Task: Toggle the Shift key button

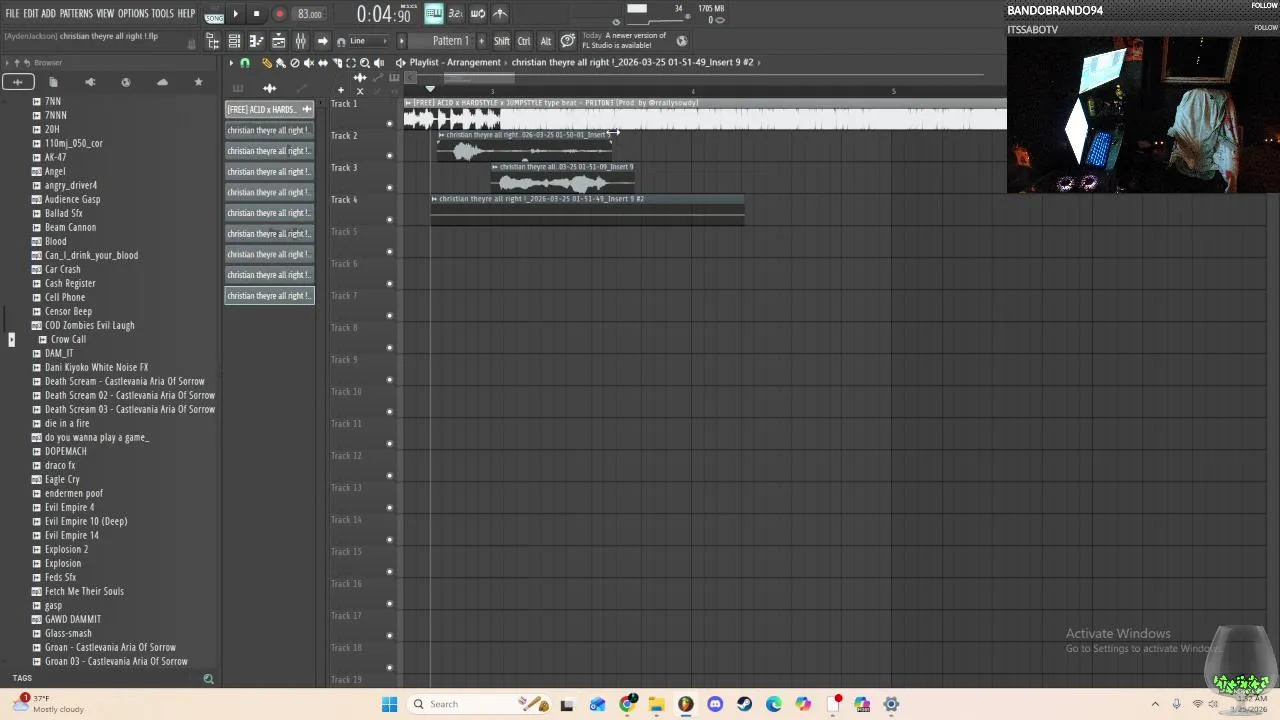Action: tap(501, 41)
